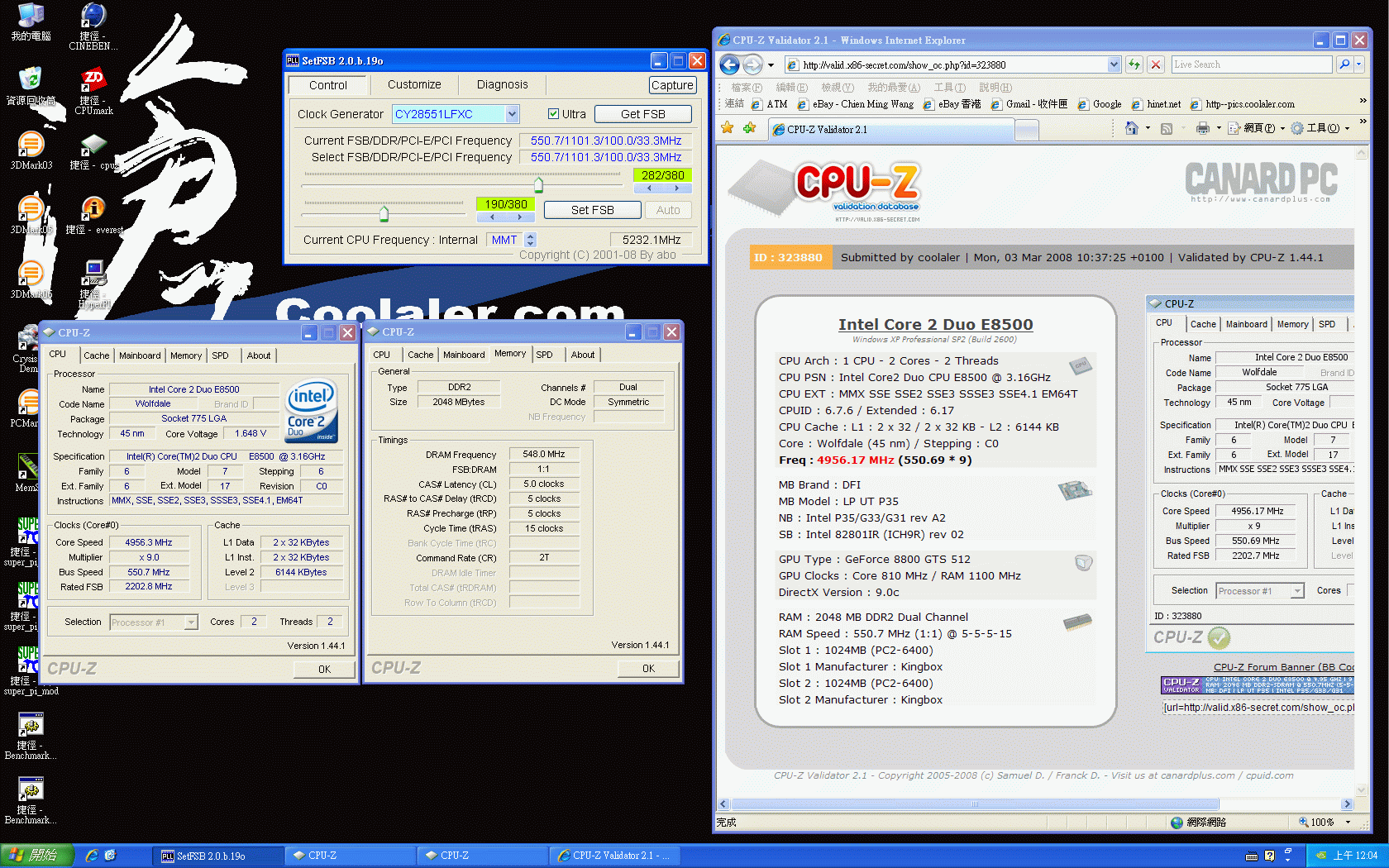Refresh the page in Internet Explorer
This screenshot has height=868, width=1389.
pos(1134,64)
